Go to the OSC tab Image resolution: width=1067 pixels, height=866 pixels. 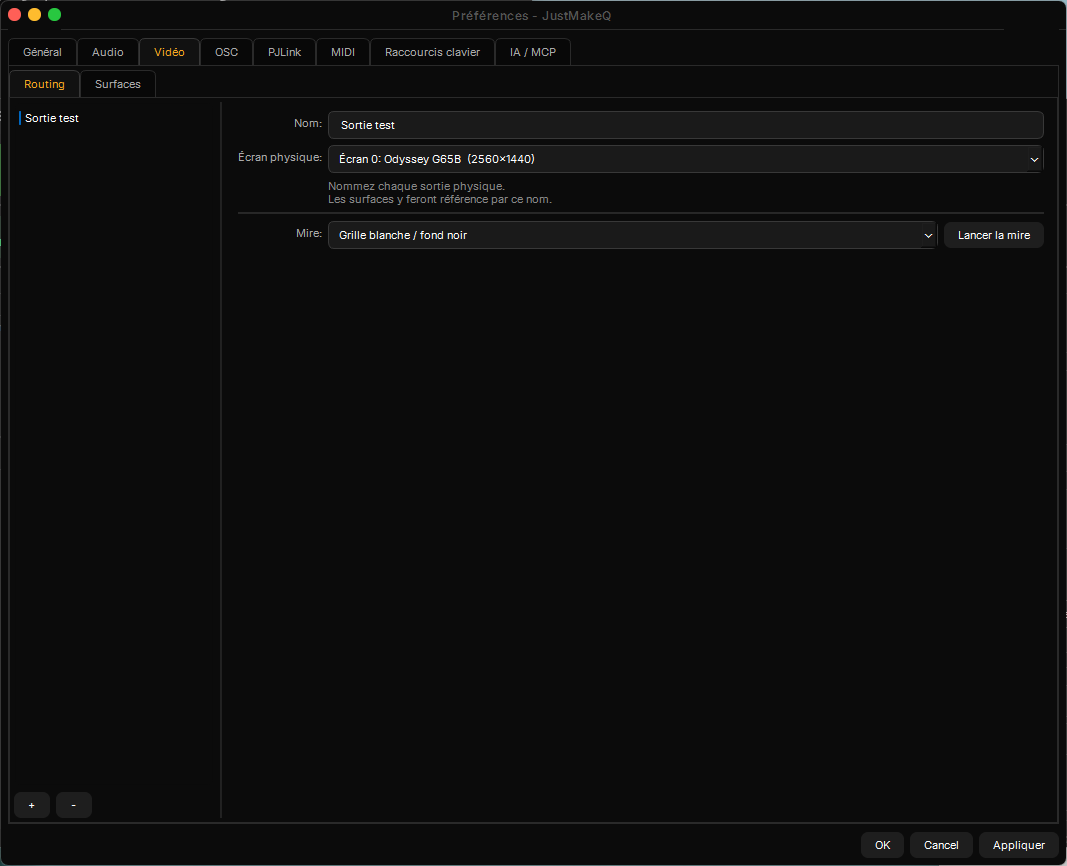[227, 52]
